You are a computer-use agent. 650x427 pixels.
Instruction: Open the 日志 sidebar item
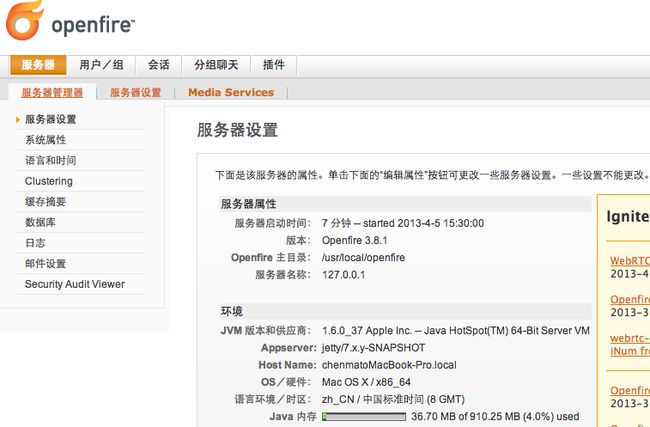pyautogui.click(x=35, y=243)
